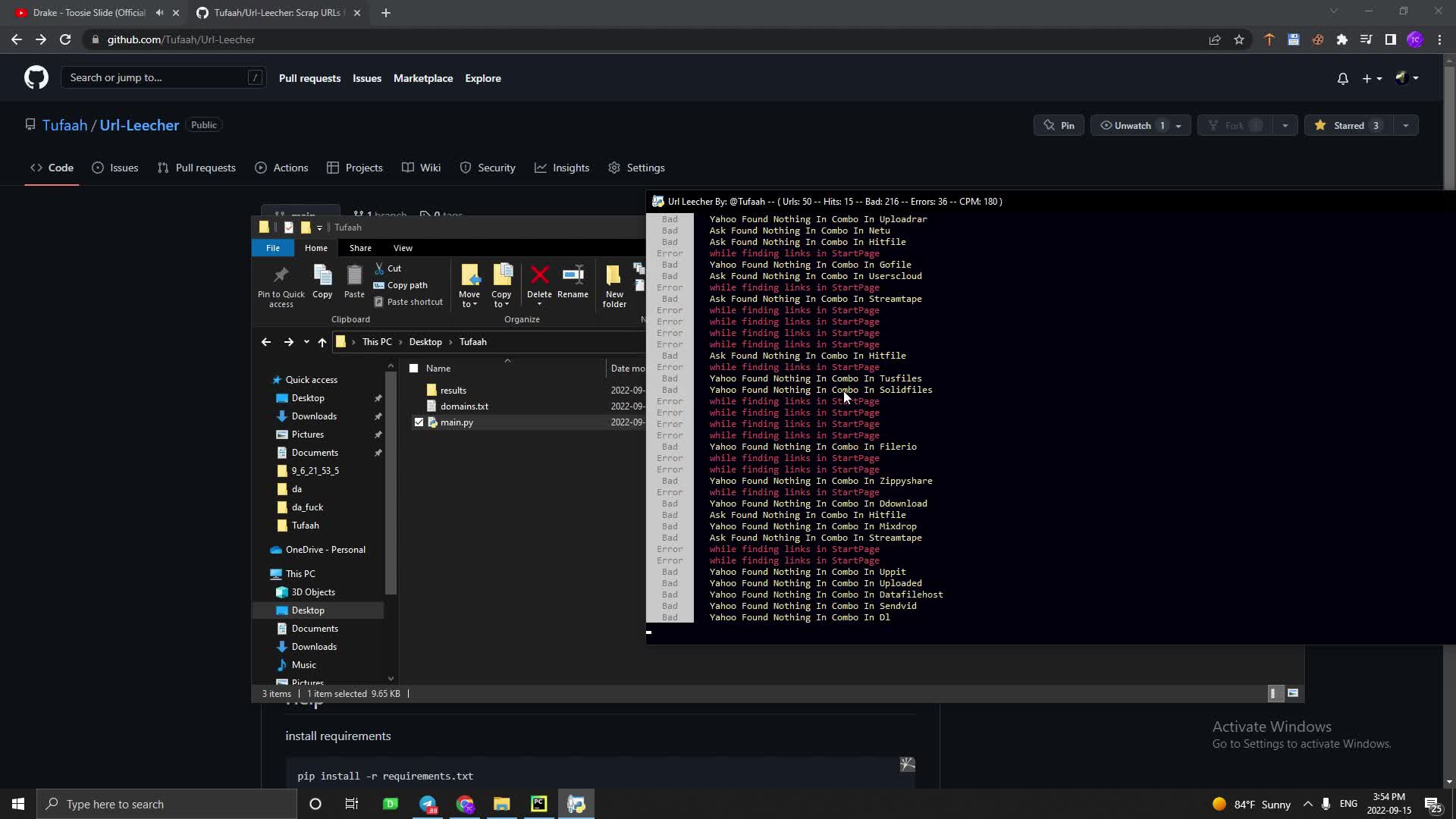
Task: Copy the pip install code snippet
Action: coord(907,764)
